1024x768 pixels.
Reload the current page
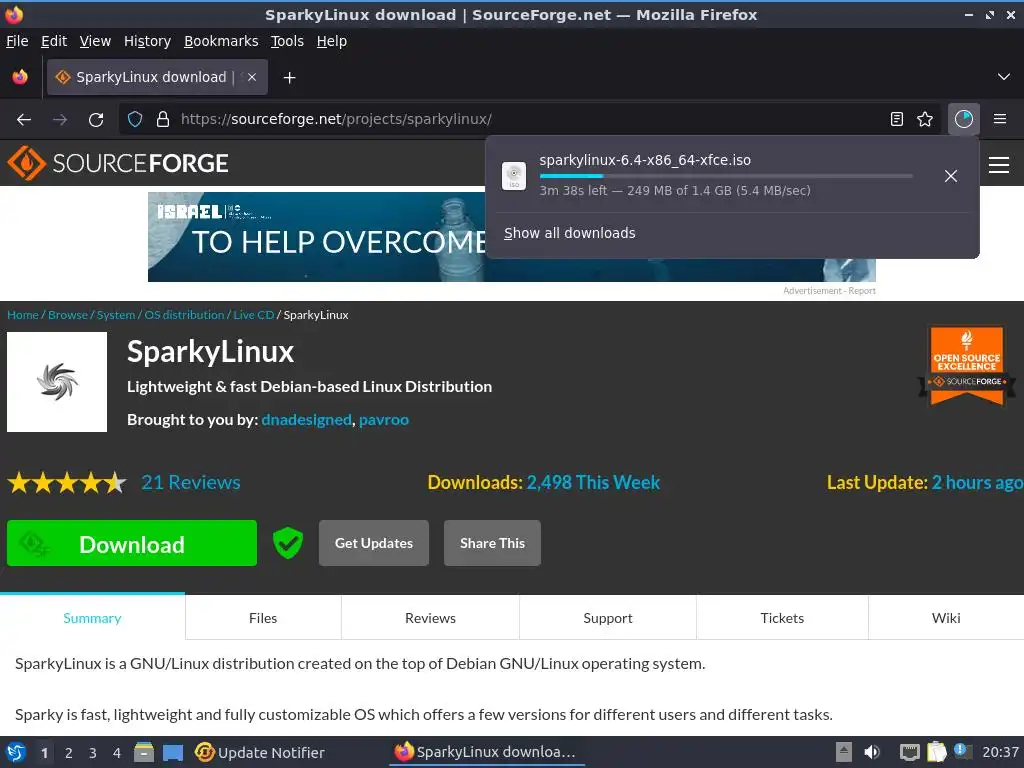[x=96, y=120]
